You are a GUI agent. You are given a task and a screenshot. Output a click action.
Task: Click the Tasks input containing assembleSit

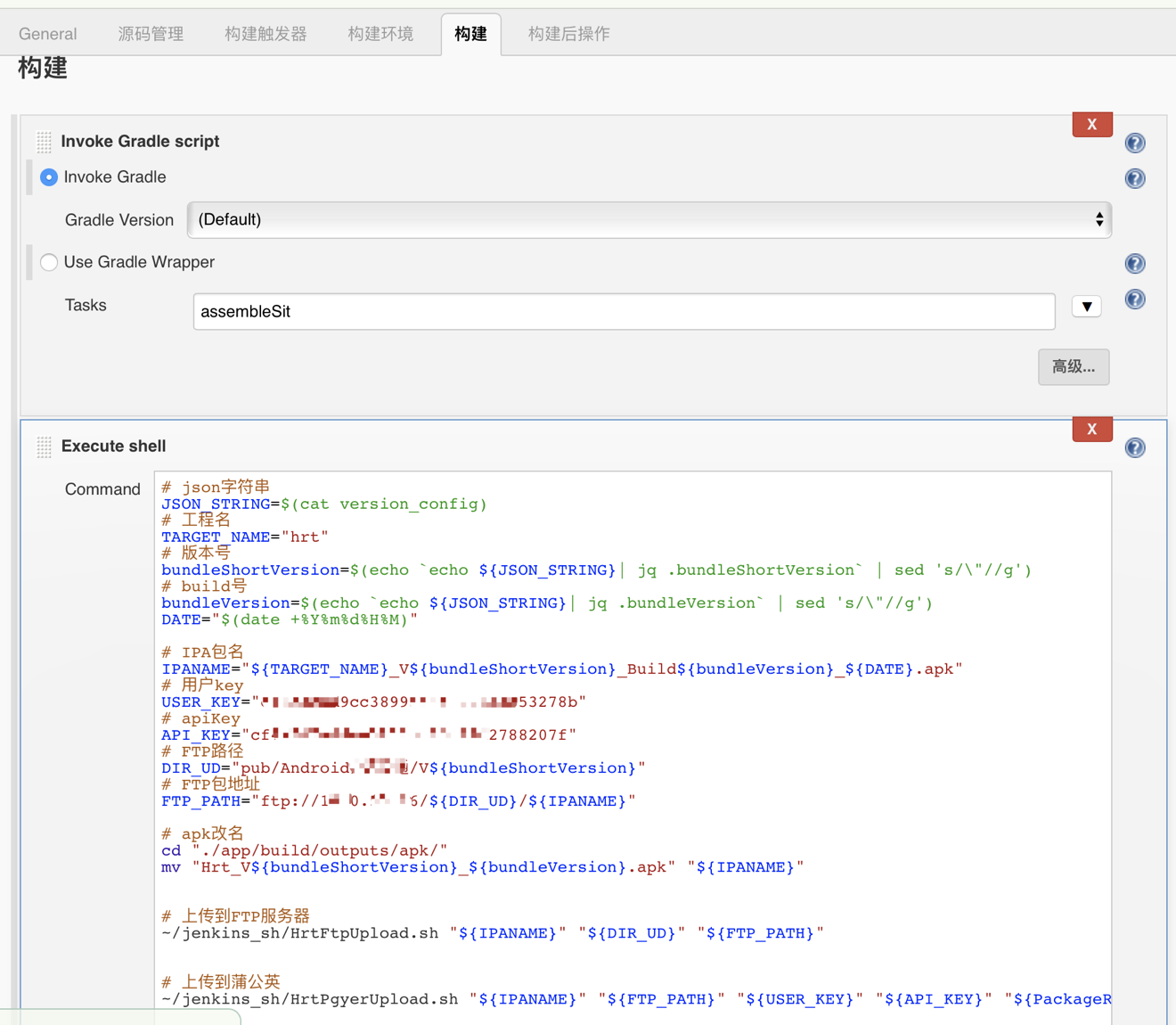624,312
